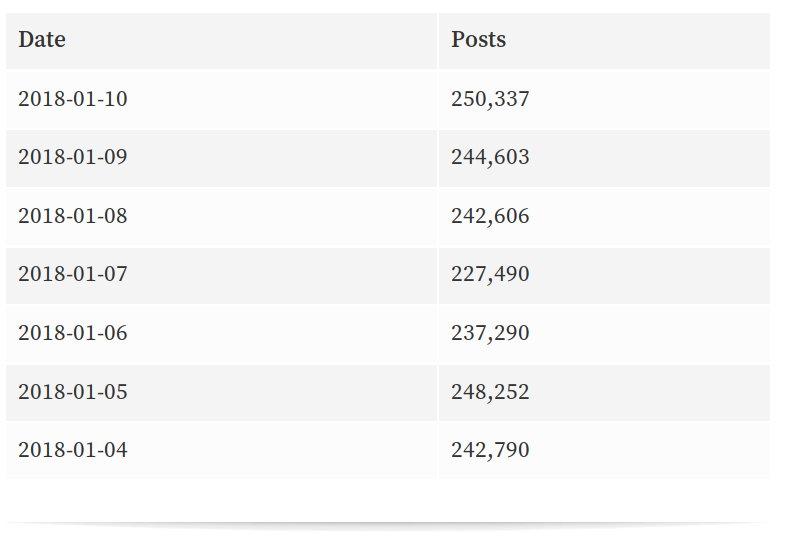Click the 2018-01-09 date cell

pos(73,157)
